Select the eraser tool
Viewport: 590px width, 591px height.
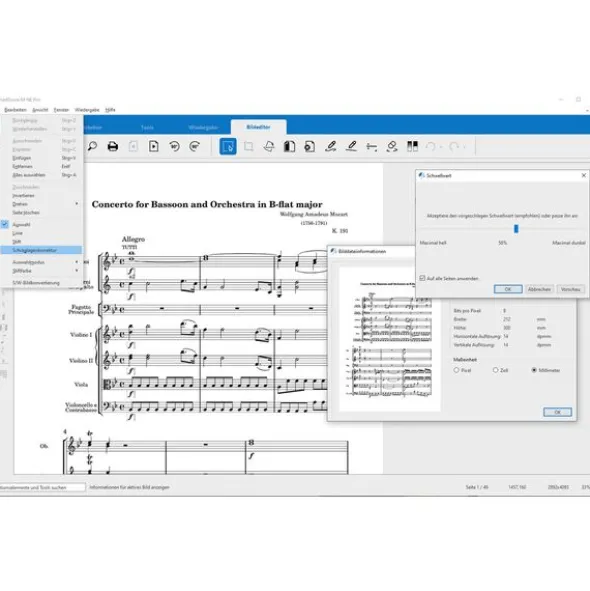392,146
